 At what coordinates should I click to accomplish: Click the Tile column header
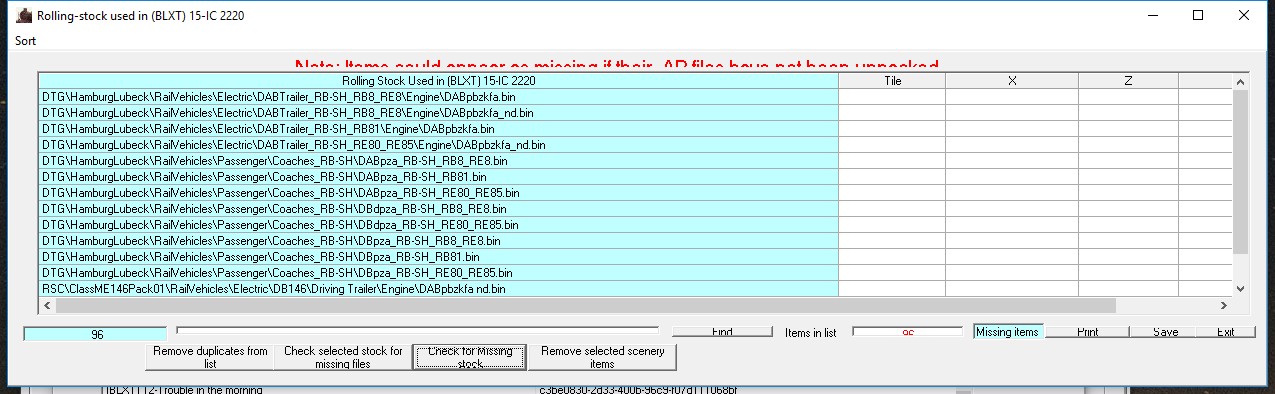click(892, 80)
